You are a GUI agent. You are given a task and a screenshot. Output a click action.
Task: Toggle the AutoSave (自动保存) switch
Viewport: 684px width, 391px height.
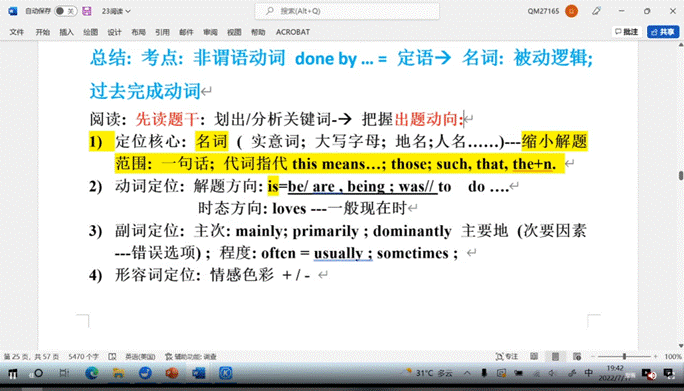[65, 11]
